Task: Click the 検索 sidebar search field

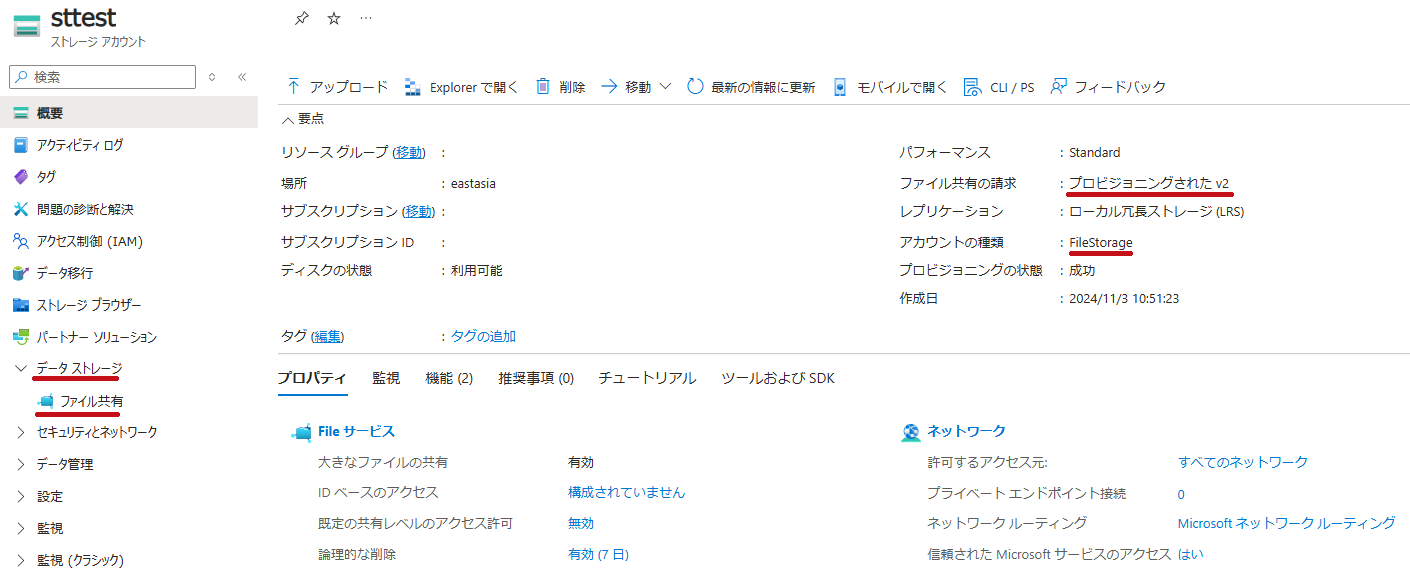Action: tap(102, 77)
